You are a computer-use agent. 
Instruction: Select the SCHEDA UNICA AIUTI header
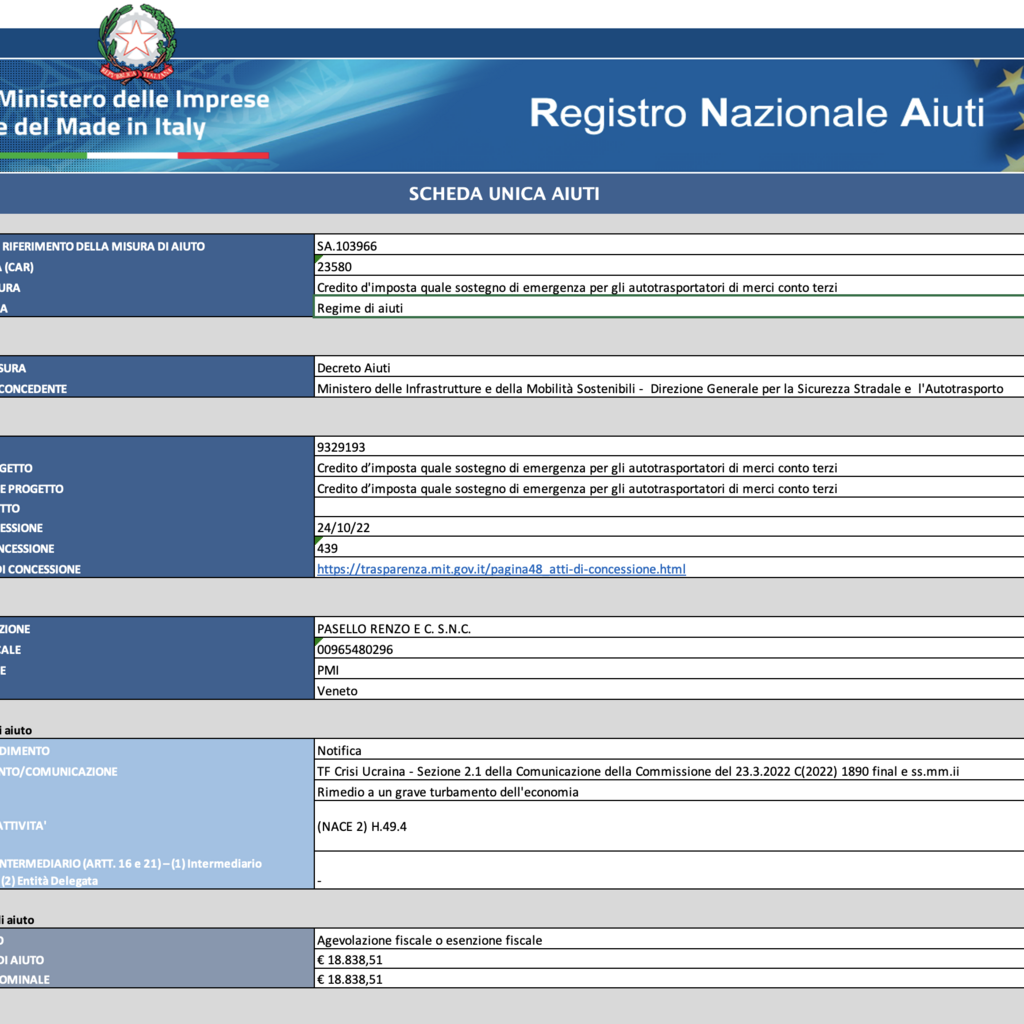504,194
